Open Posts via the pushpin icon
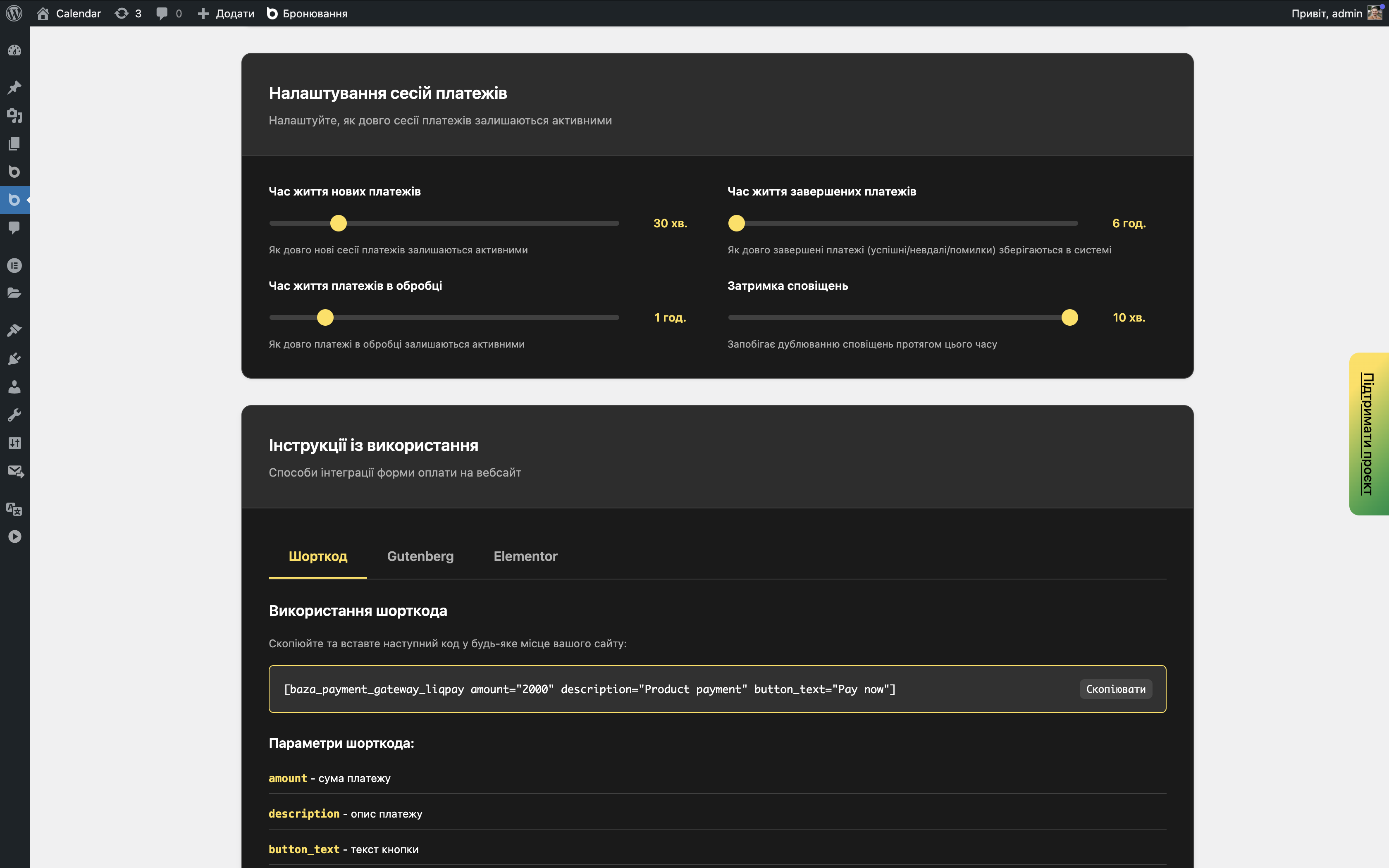Viewport: 1389px width, 868px height. (14, 87)
